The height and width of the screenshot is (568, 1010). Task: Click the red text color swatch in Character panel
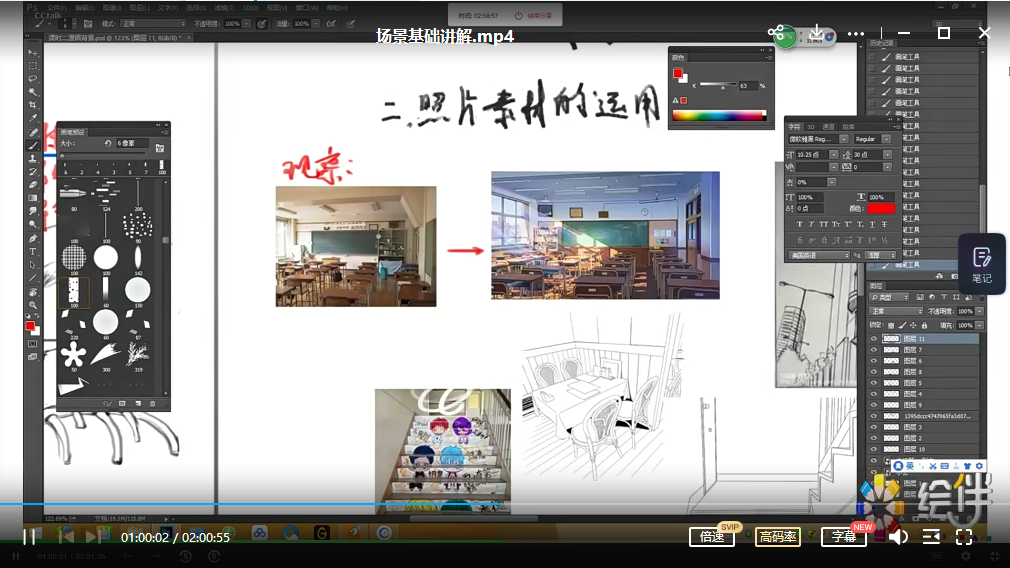(x=881, y=208)
